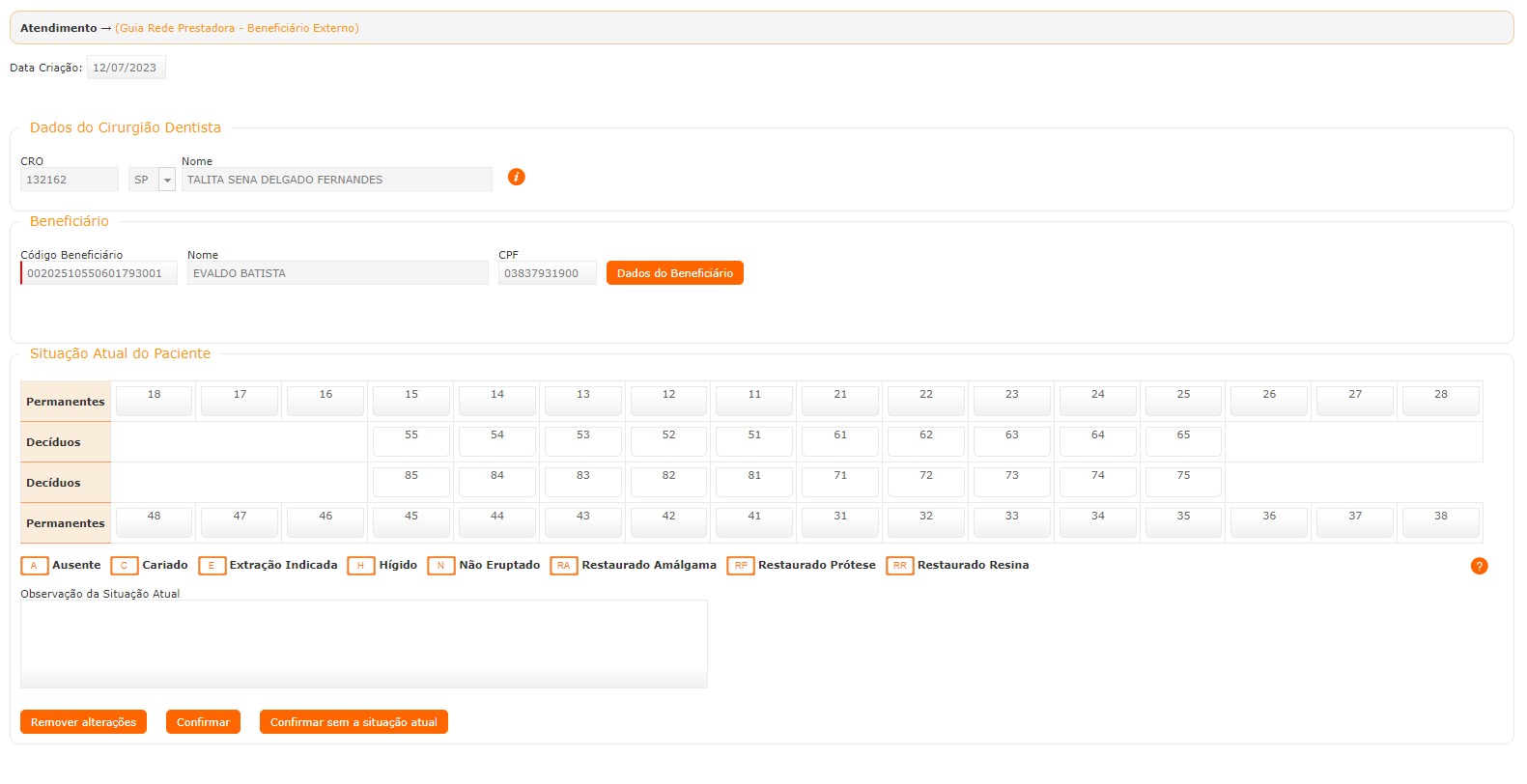Click the Remover alterações button
This screenshot has width=1527, height=784.
83,722
